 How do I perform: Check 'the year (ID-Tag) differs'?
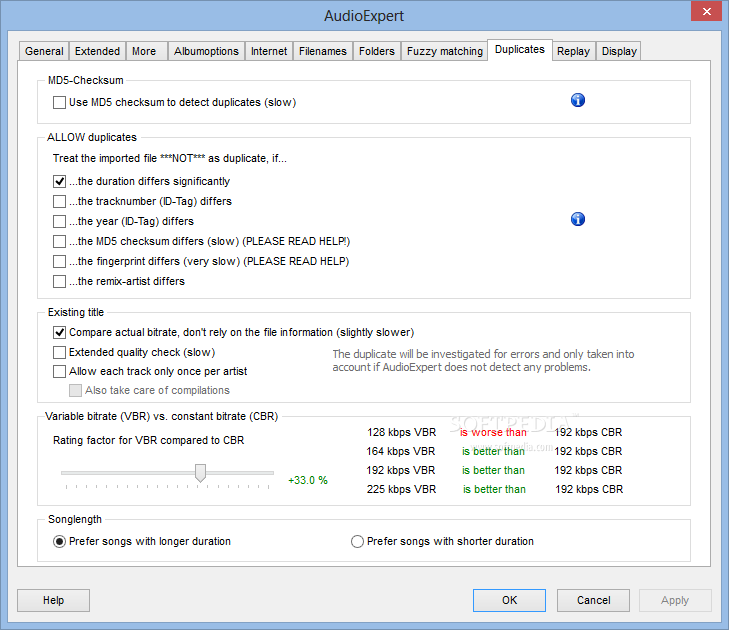(60, 221)
